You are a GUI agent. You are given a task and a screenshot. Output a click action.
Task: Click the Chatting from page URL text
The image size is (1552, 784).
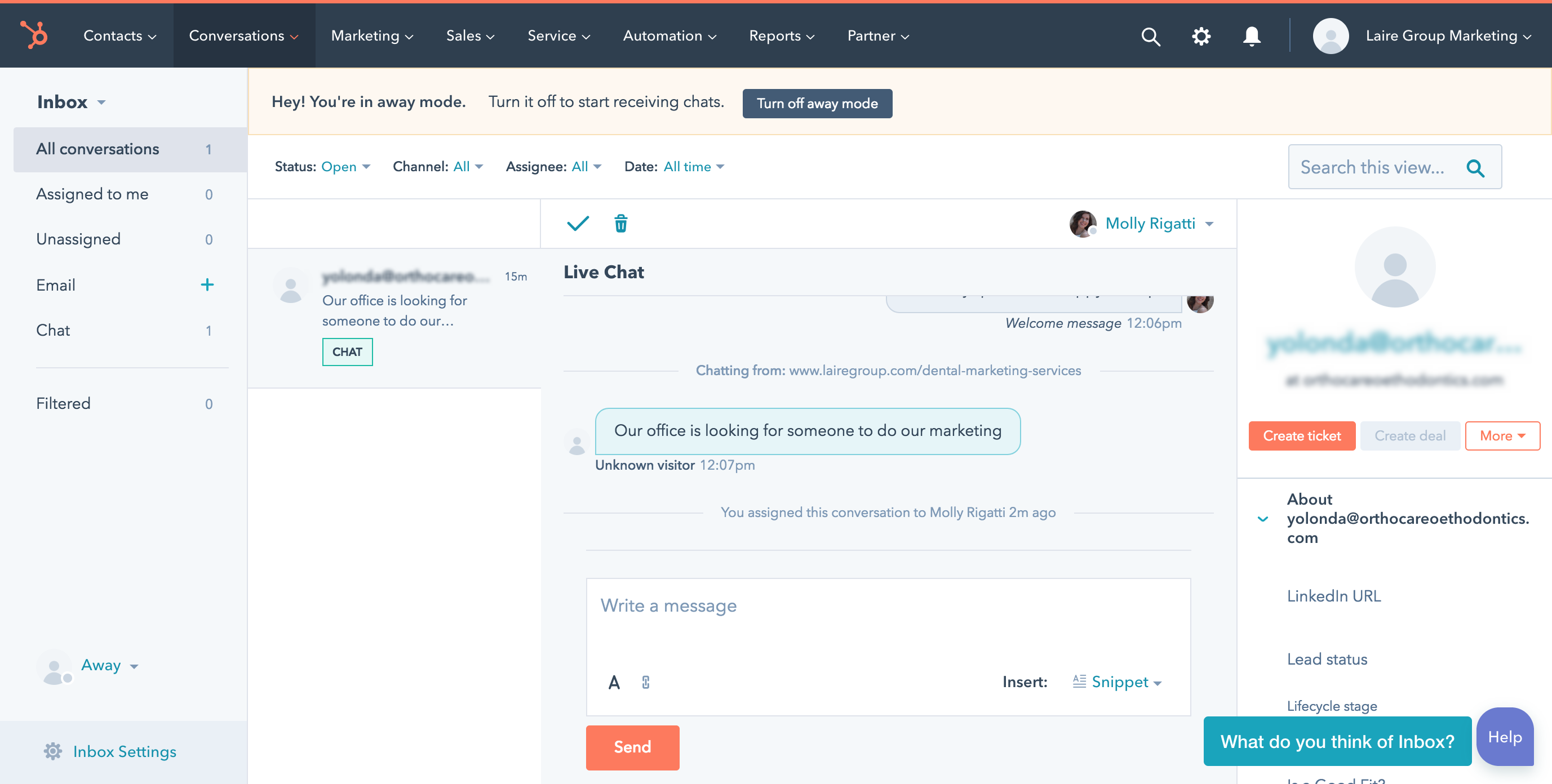pos(934,371)
